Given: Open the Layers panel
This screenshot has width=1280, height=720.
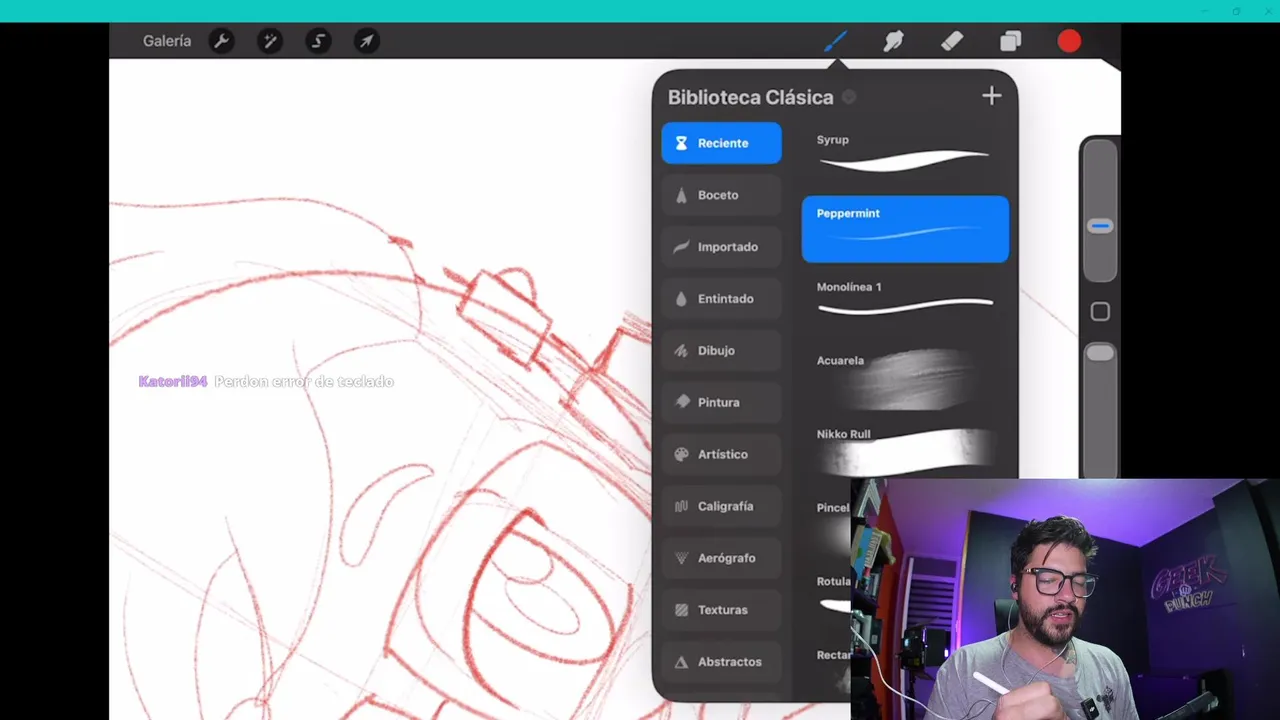Looking at the screenshot, I should [1010, 41].
